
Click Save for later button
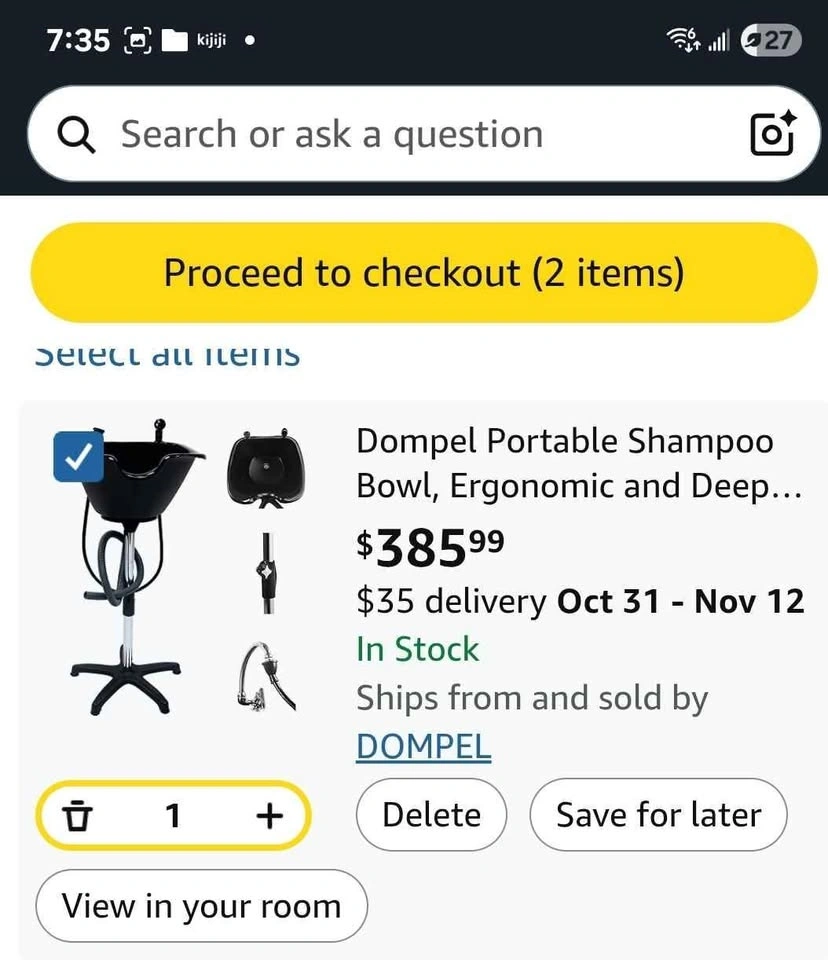[658, 815]
